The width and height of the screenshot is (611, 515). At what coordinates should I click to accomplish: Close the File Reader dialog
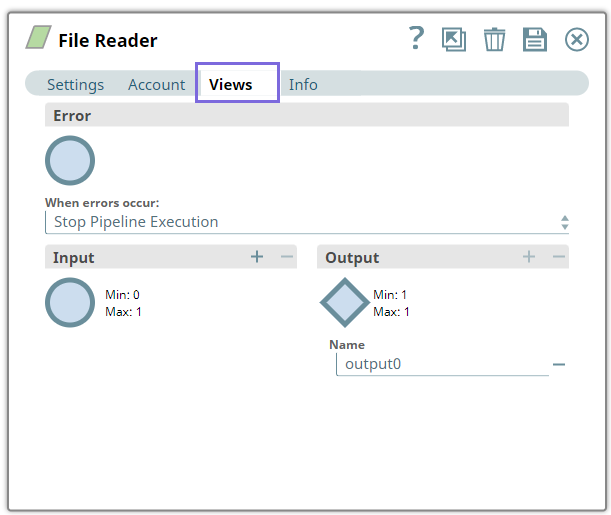577,39
